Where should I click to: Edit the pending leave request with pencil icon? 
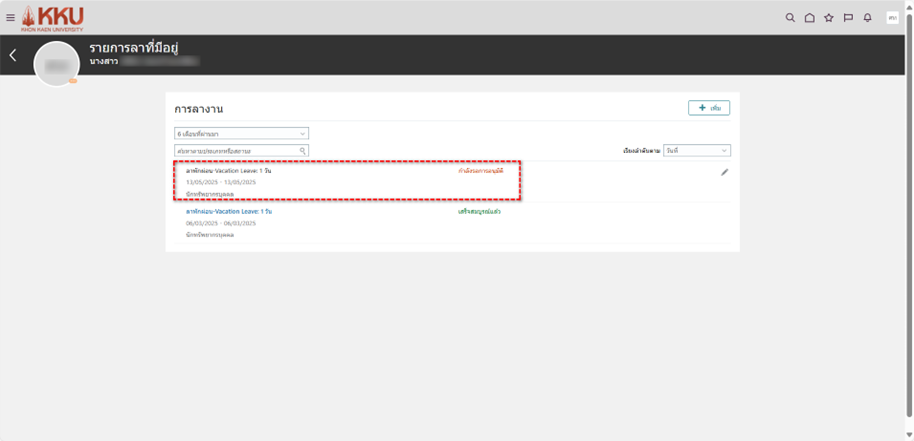coord(725,172)
